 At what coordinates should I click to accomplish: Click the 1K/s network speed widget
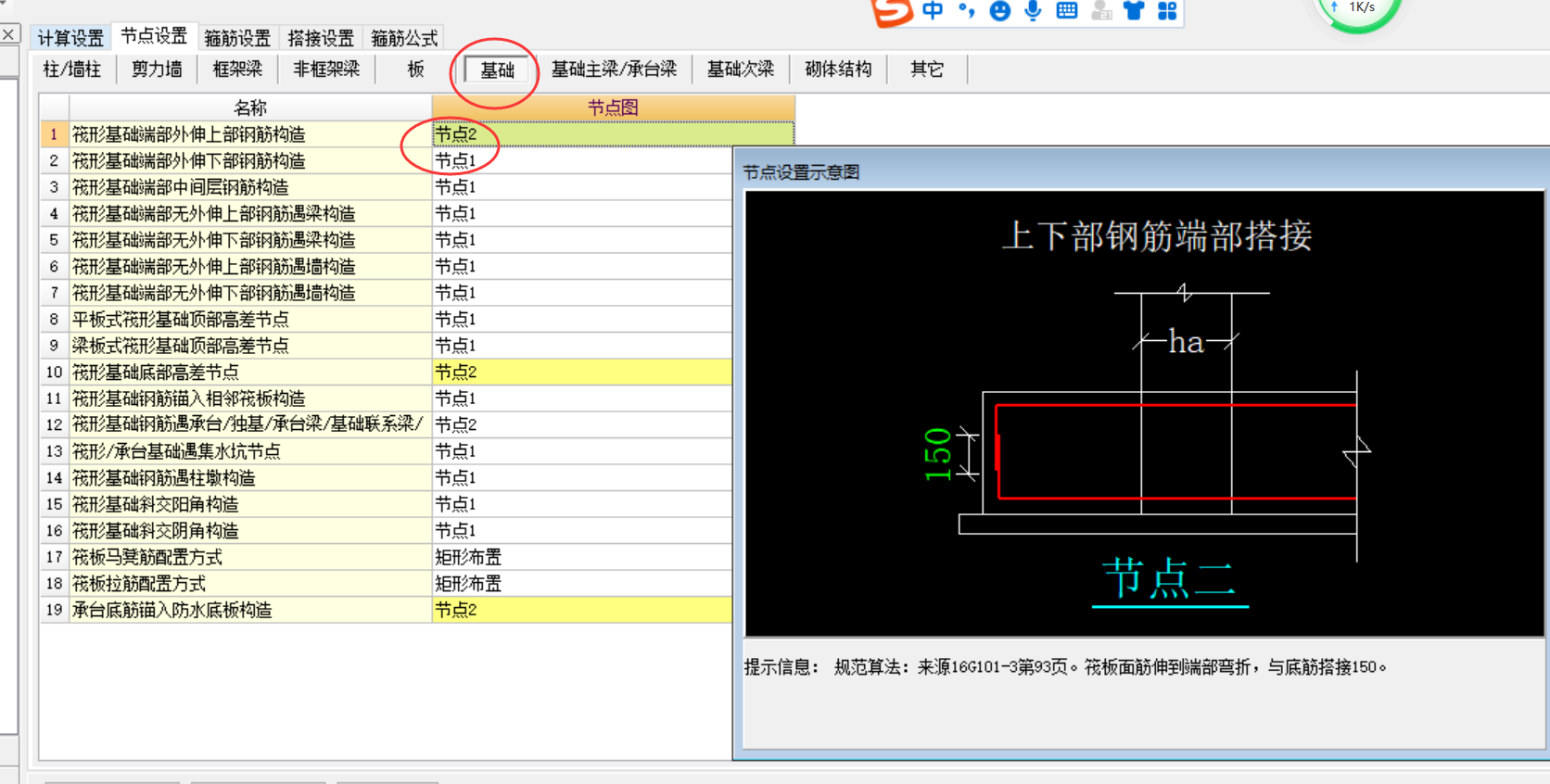click(x=1359, y=11)
